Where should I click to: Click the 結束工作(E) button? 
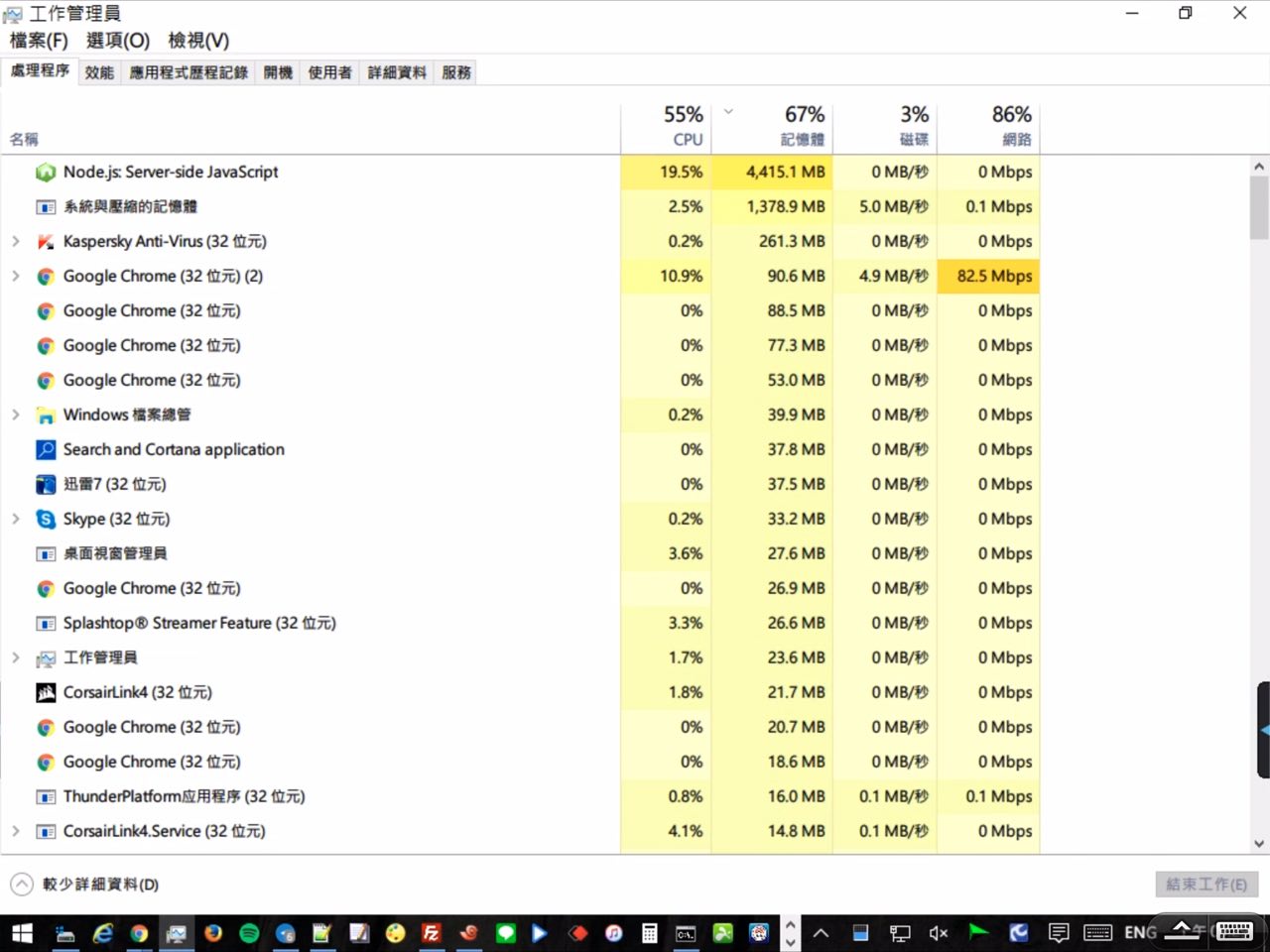(x=1206, y=885)
